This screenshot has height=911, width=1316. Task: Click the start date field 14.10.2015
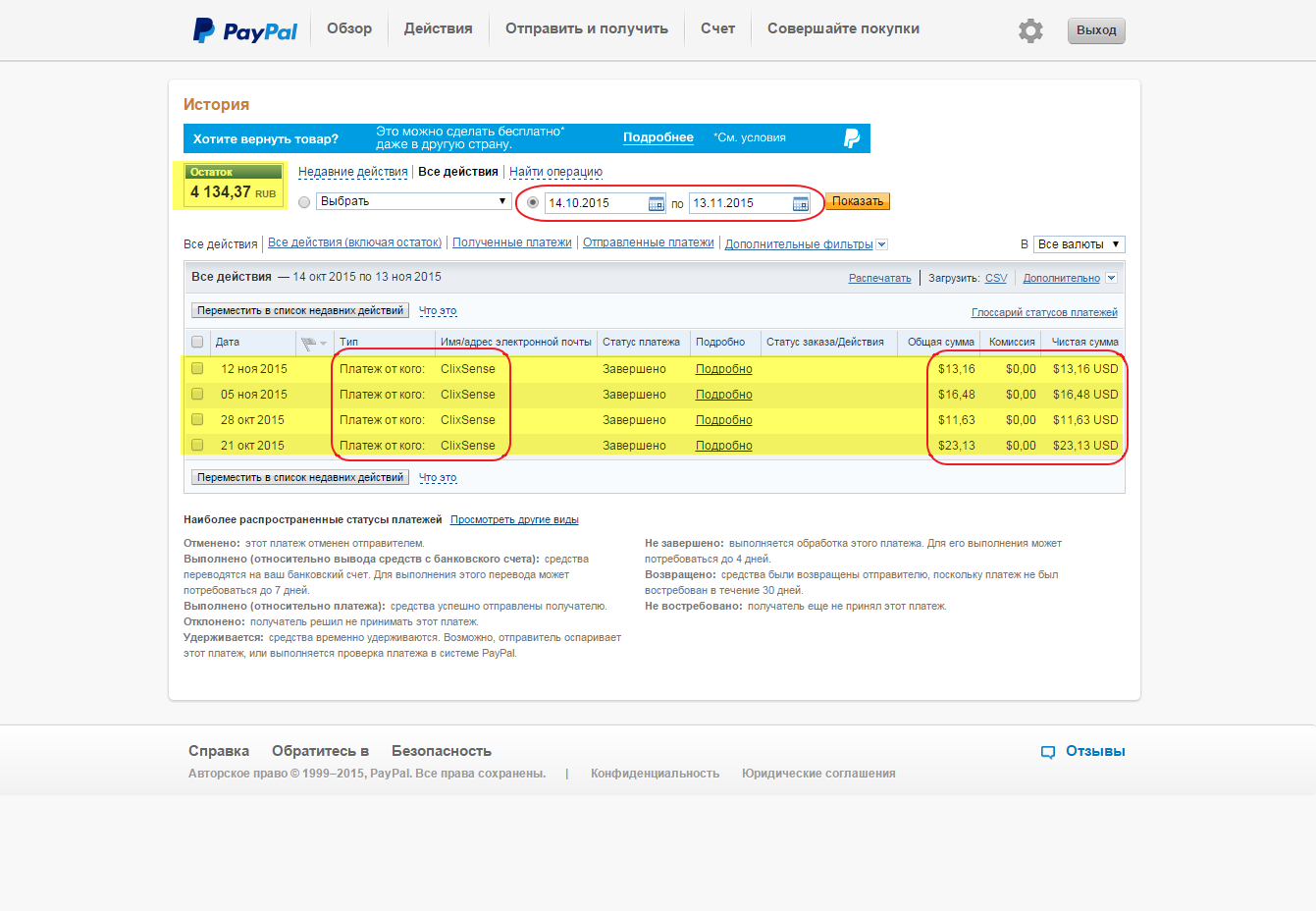(595, 203)
